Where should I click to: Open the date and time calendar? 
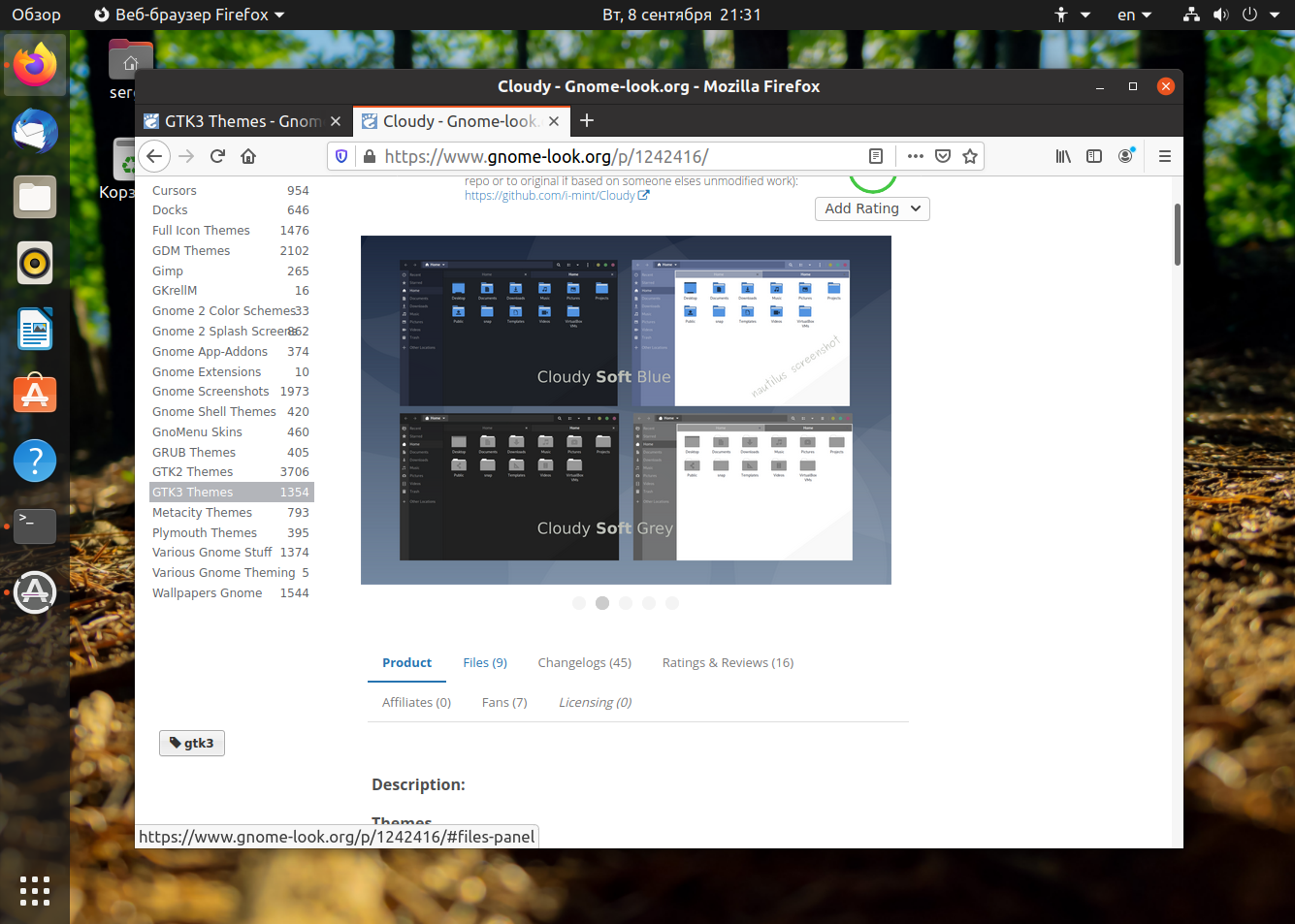pos(682,15)
